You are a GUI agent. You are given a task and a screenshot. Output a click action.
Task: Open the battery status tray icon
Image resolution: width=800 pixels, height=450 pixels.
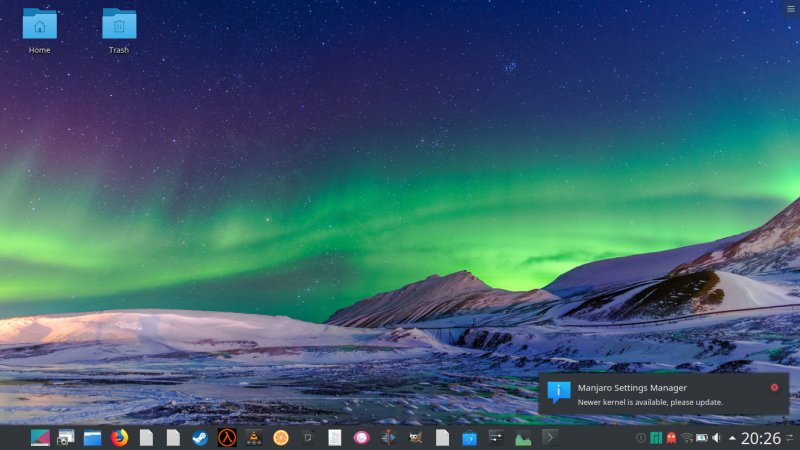point(702,438)
